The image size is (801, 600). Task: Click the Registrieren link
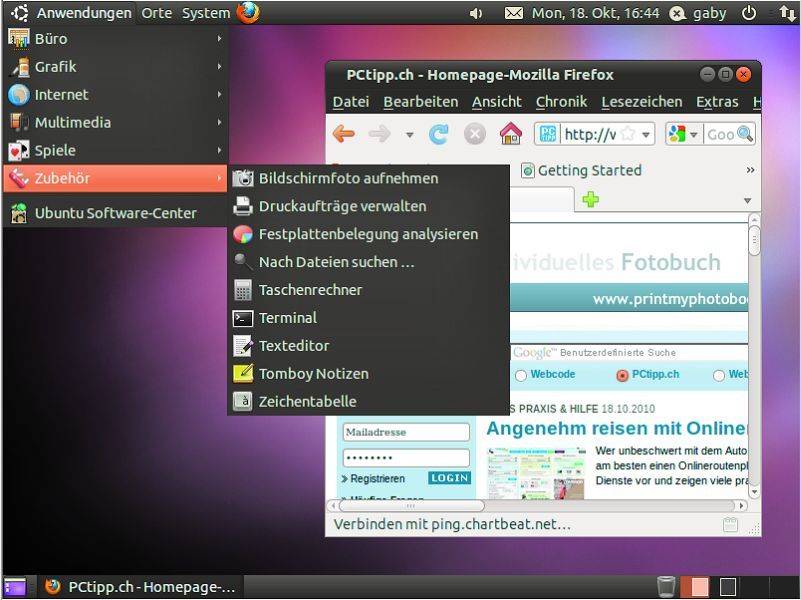pyautogui.click(x=377, y=479)
